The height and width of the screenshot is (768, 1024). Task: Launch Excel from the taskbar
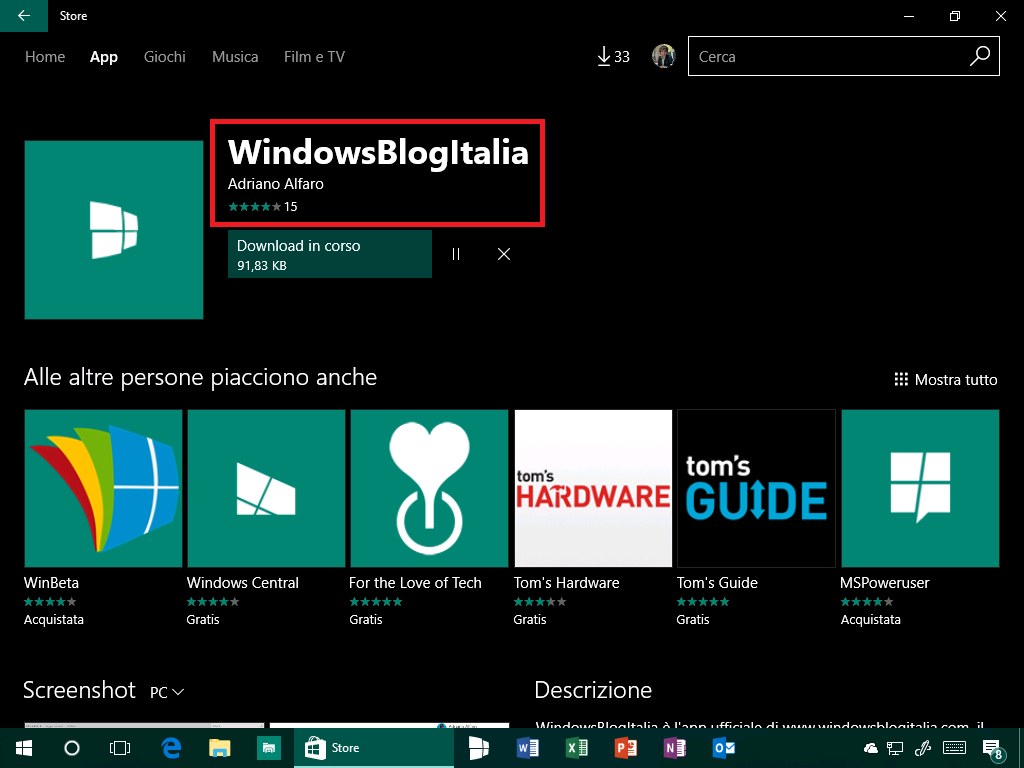click(576, 748)
